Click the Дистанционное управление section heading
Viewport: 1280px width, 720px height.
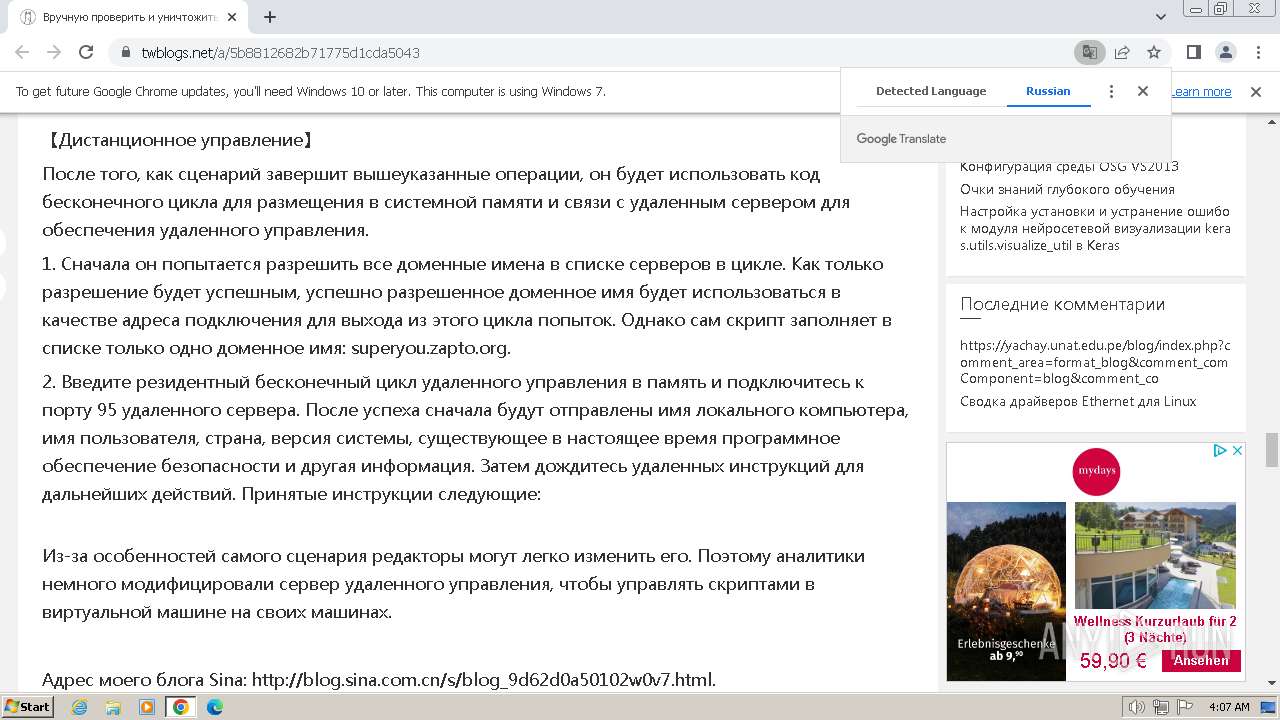(x=180, y=141)
